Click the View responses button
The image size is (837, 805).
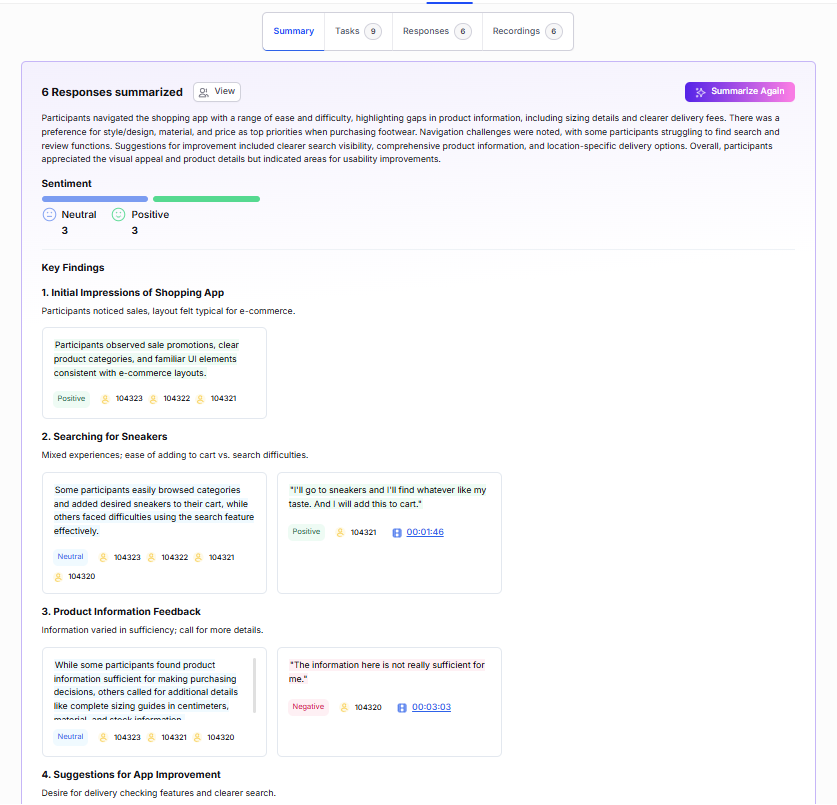[217, 92]
